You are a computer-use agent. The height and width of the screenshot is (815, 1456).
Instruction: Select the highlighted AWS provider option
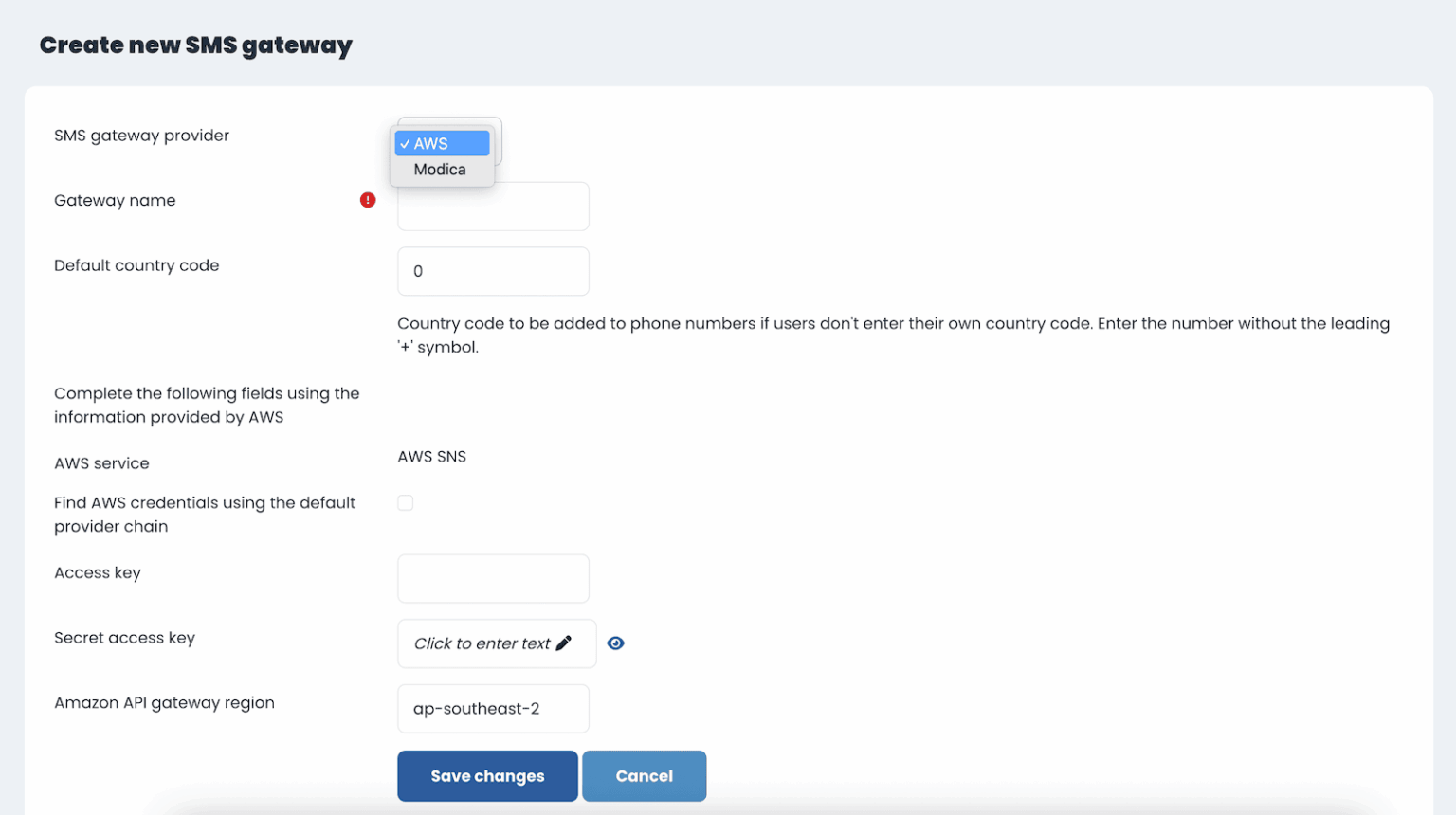pos(442,143)
